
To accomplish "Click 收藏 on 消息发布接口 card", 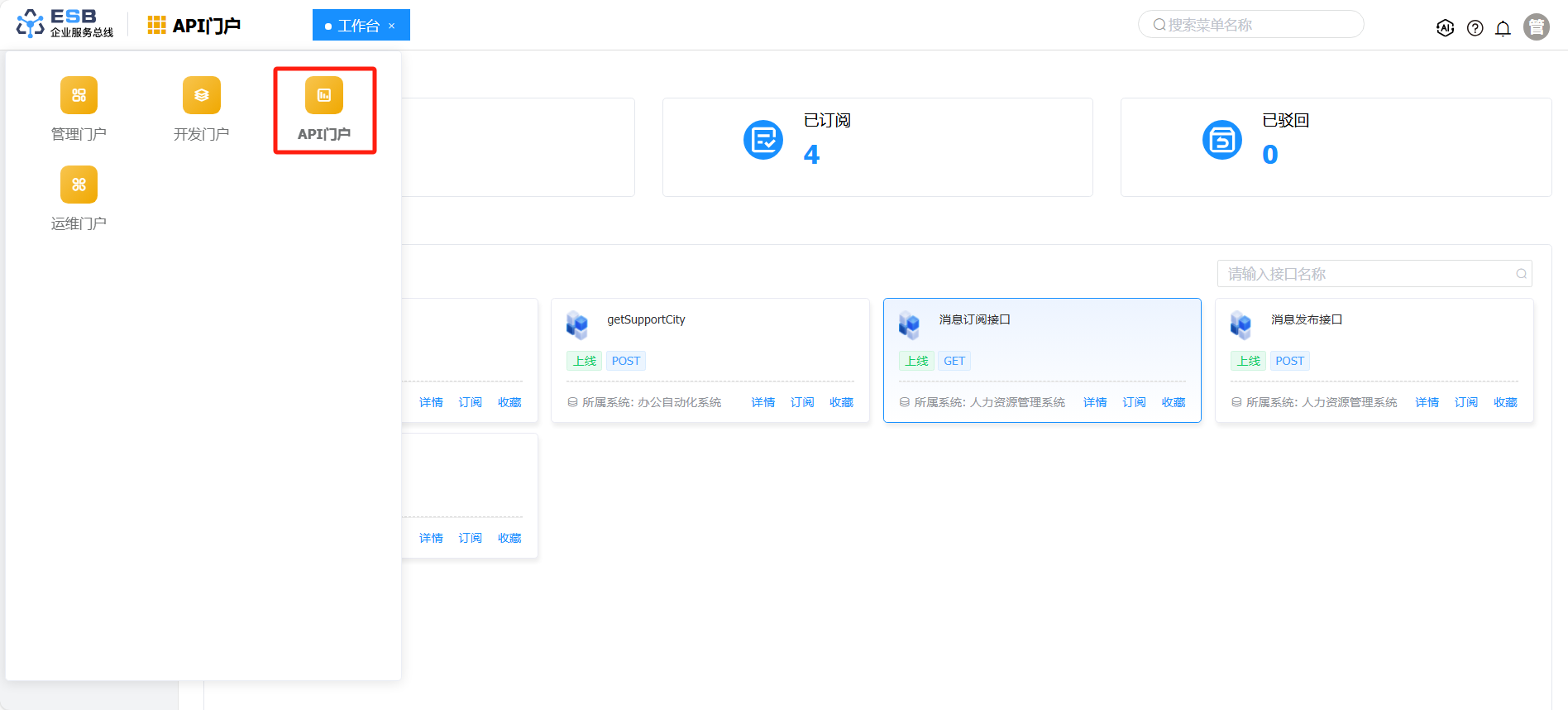I will pos(1505,403).
